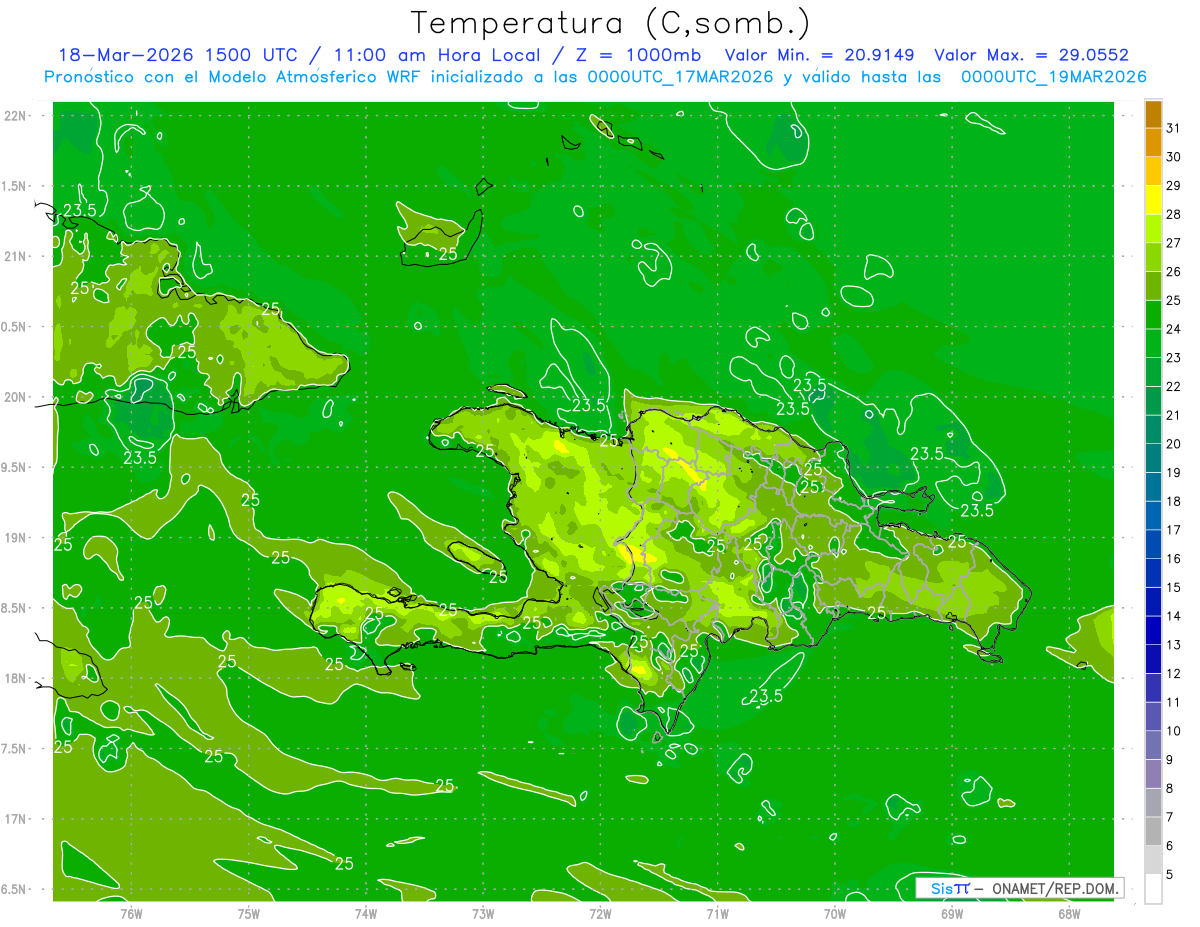Click the color bar label "16"
This screenshot has height=927, width=1200.
click(1173, 559)
